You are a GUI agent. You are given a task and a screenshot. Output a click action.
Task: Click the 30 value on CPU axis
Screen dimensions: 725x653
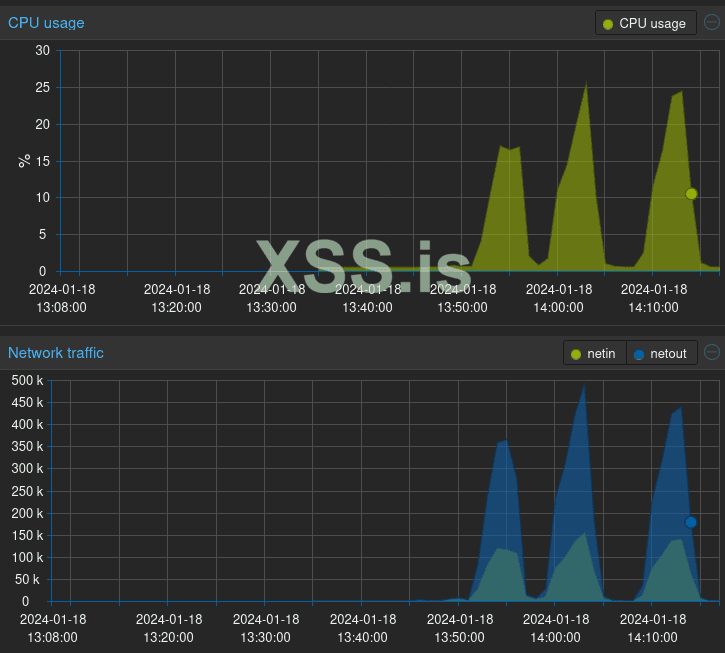pos(43,50)
